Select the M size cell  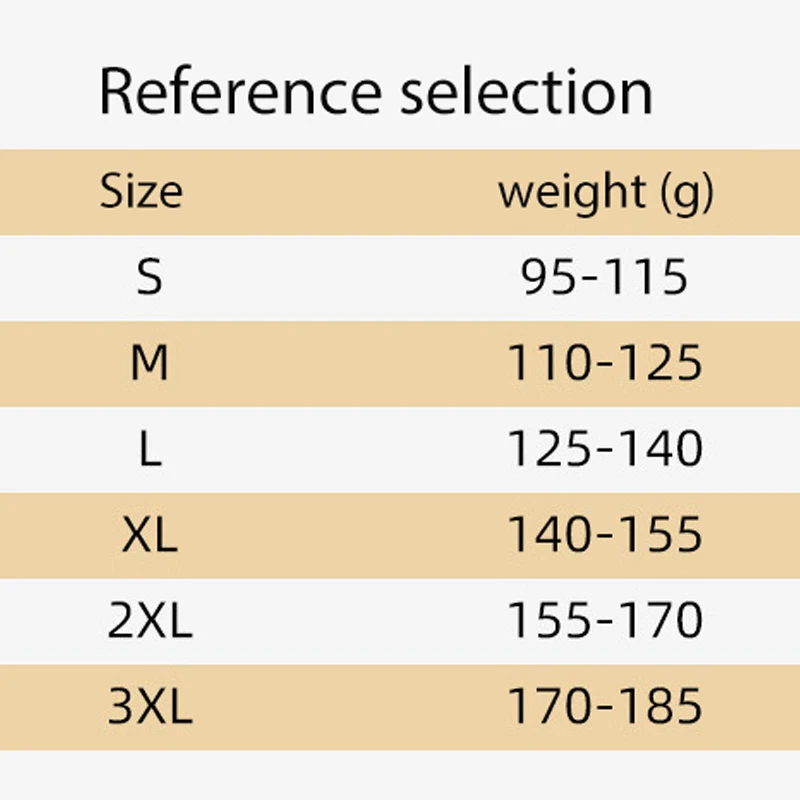click(149, 364)
